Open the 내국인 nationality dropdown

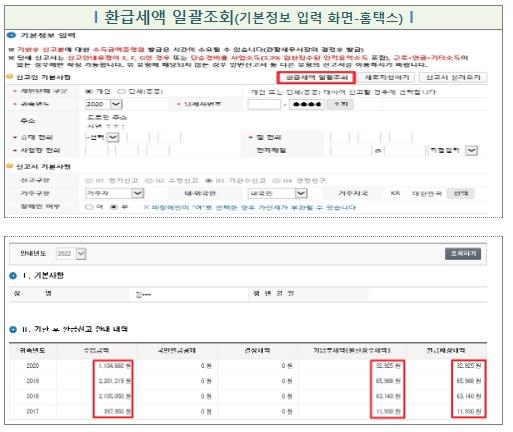301,193
